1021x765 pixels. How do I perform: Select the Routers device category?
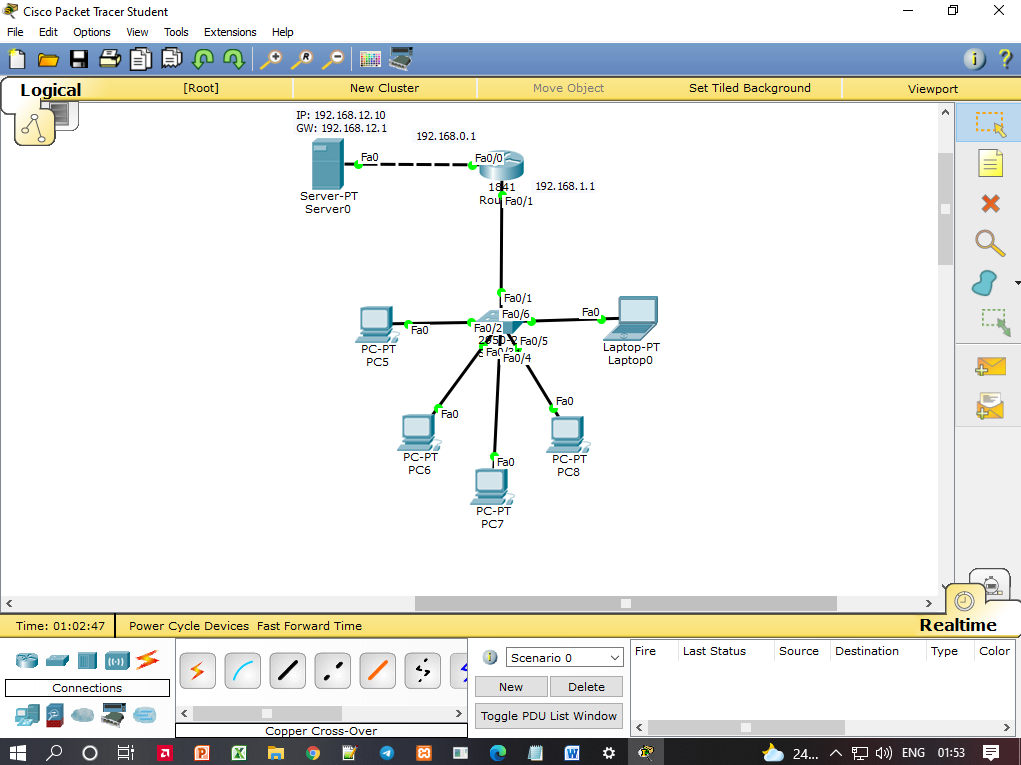tap(27, 660)
